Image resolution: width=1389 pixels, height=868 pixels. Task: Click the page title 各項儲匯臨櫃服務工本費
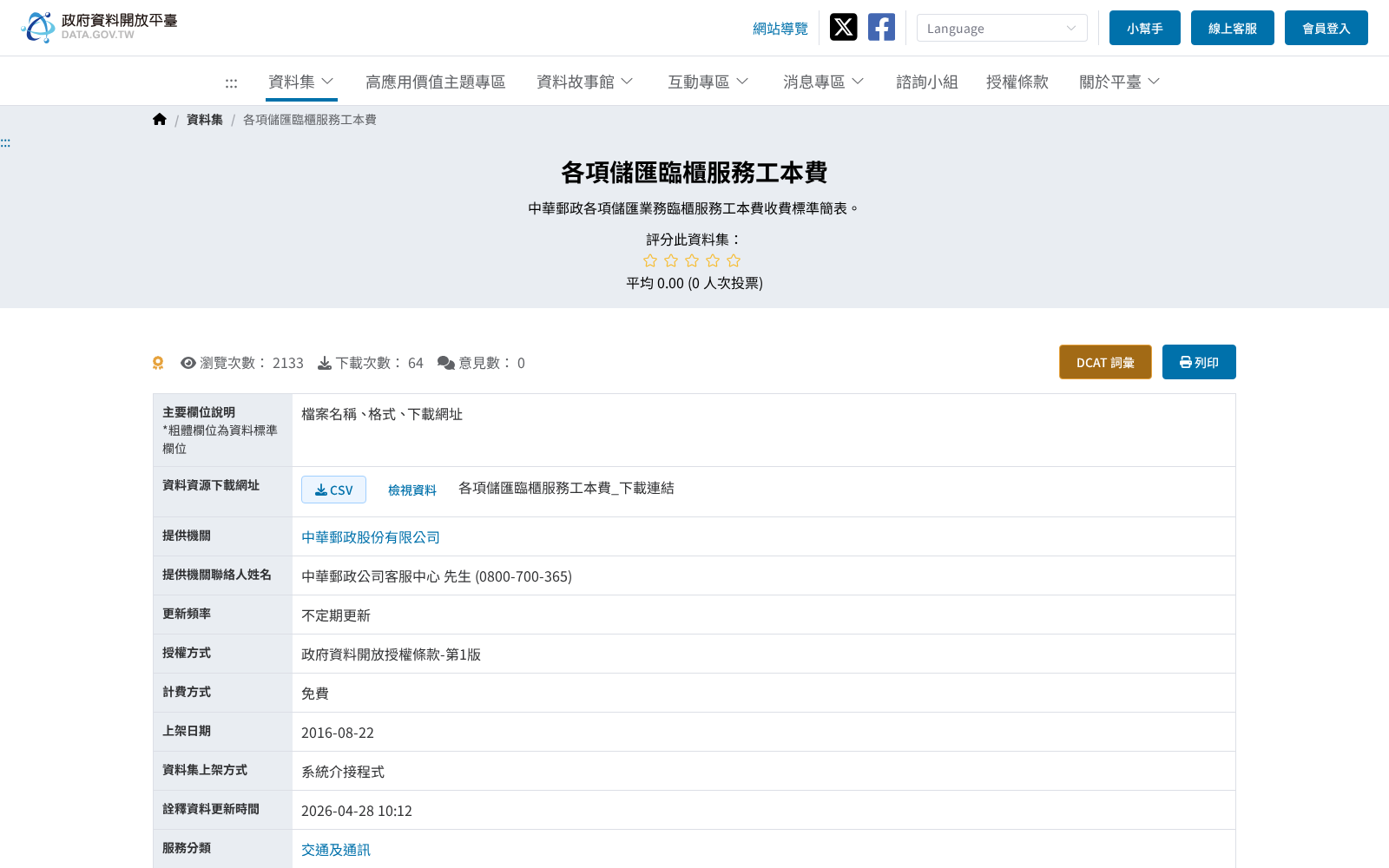coord(694,172)
